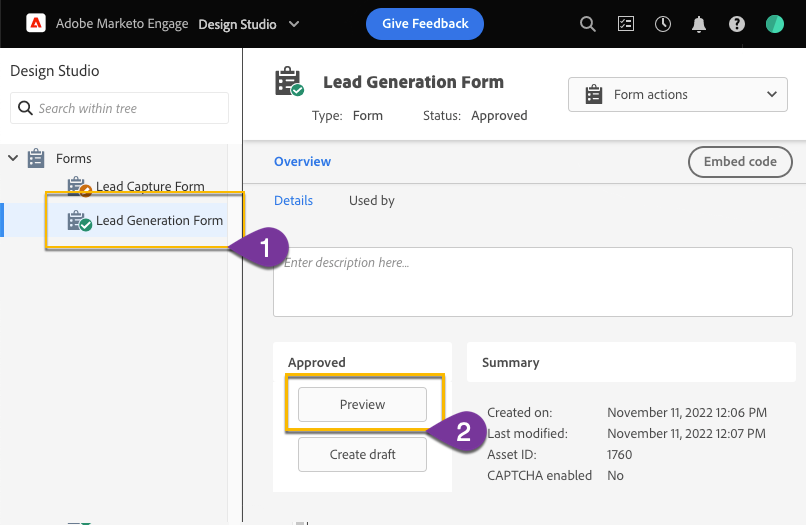Image resolution: width=806 pixels, height=525 pixels.
Task: Switch to the Overview tab
Action: [x=302, y=161]
